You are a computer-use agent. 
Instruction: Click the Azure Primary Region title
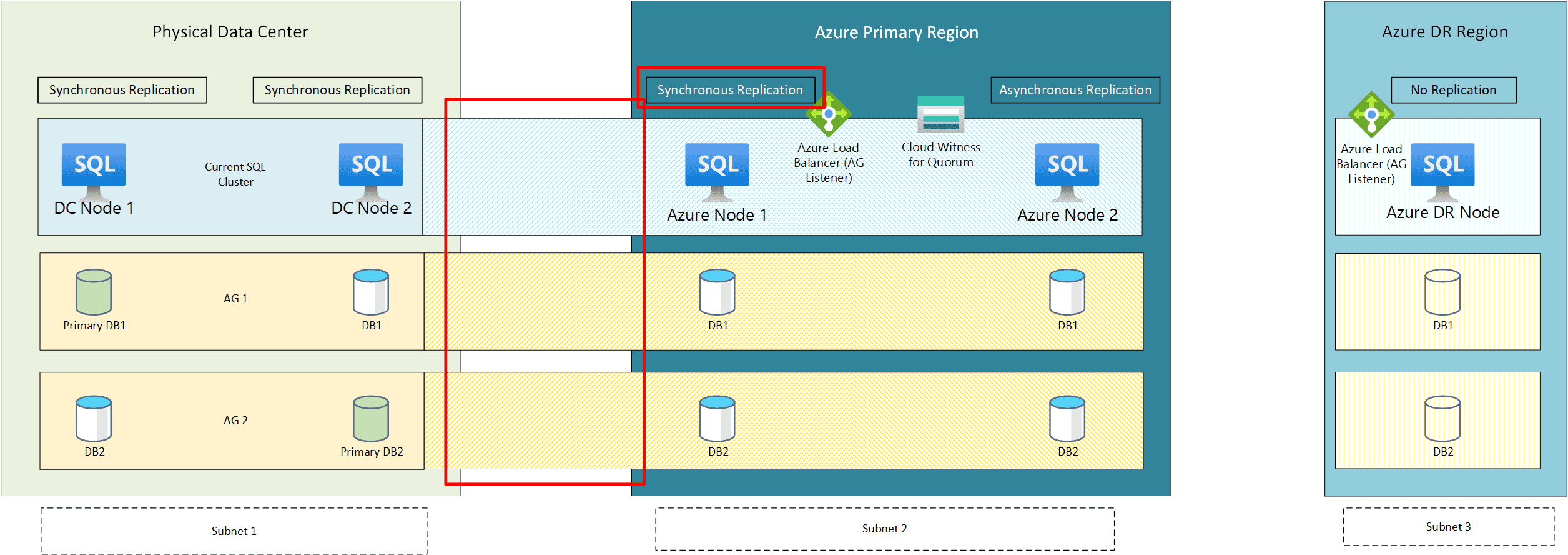pos(897,32)
